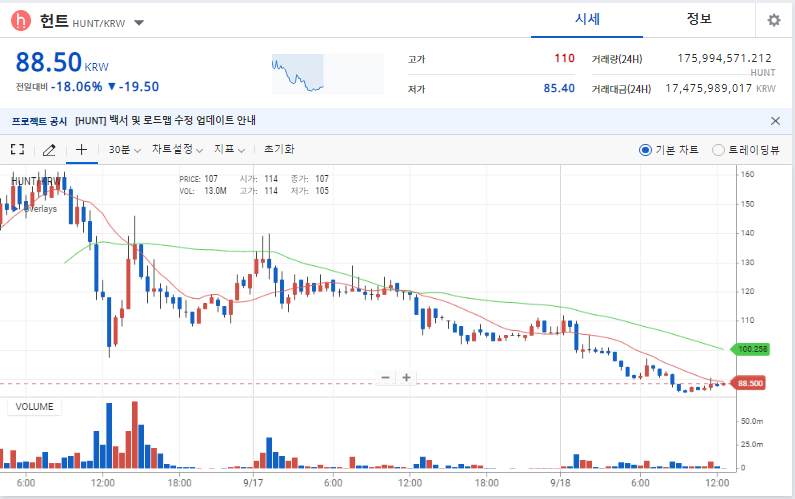
Task: Open the HUNT 백서 및 로드맵 notice link
Action: click(165, 121)
